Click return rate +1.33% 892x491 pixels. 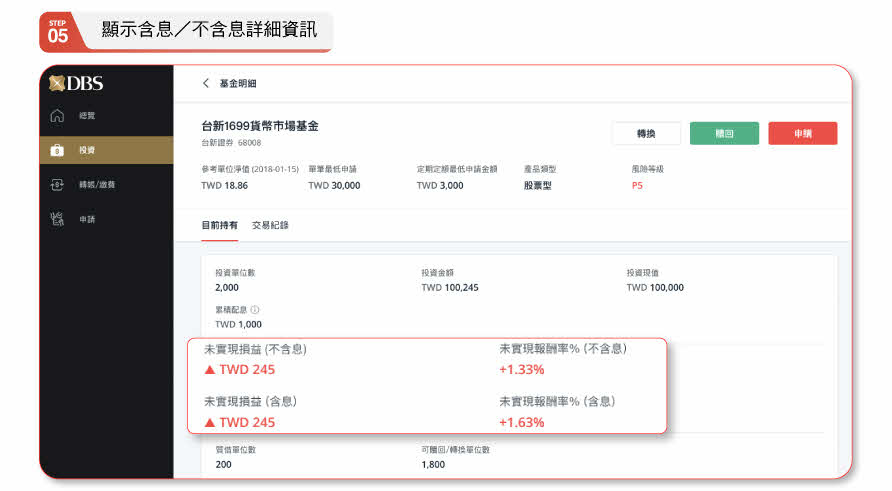tap(522, 369)
